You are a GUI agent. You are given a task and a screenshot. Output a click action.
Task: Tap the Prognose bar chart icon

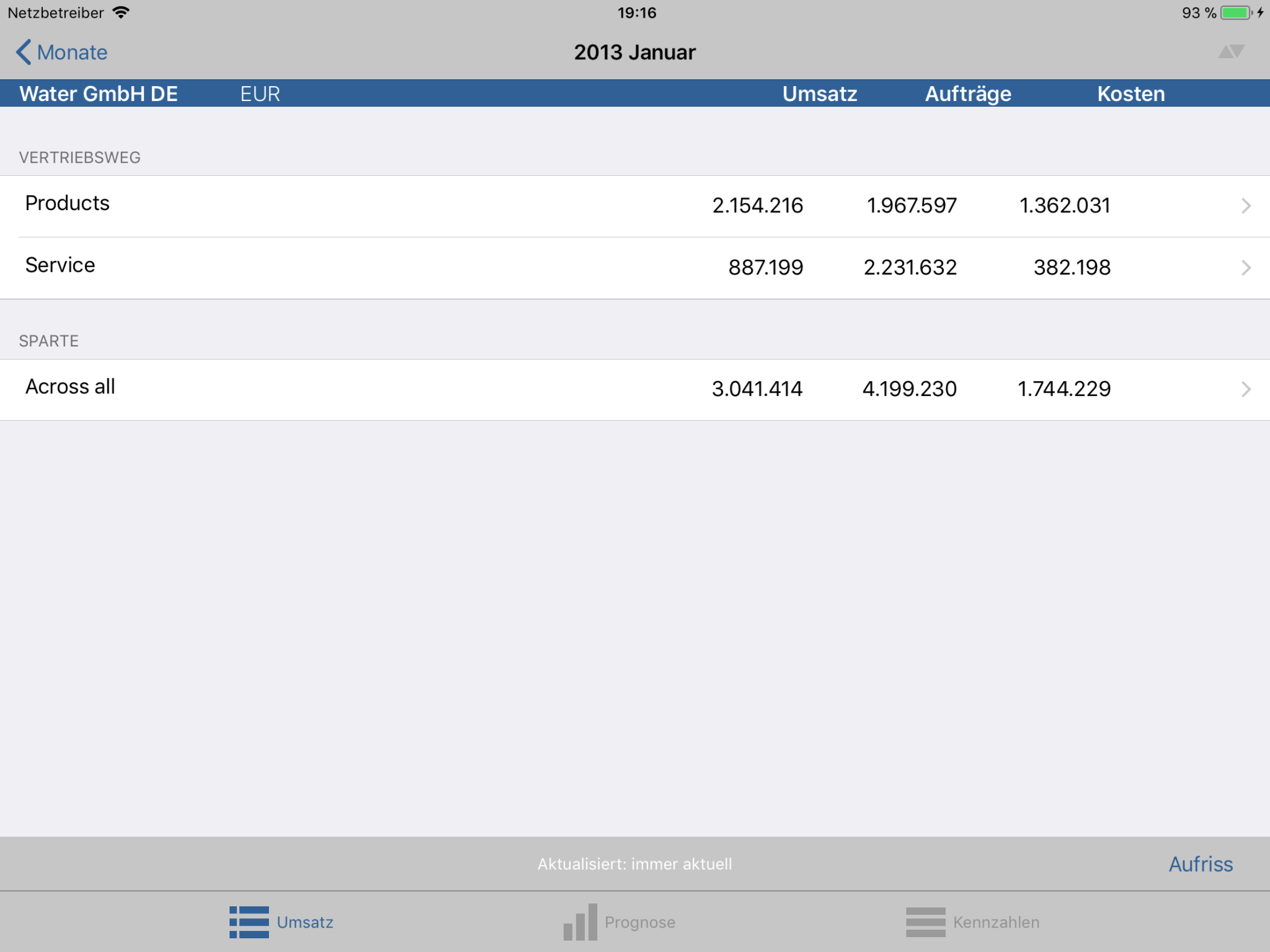coord(580,922)
